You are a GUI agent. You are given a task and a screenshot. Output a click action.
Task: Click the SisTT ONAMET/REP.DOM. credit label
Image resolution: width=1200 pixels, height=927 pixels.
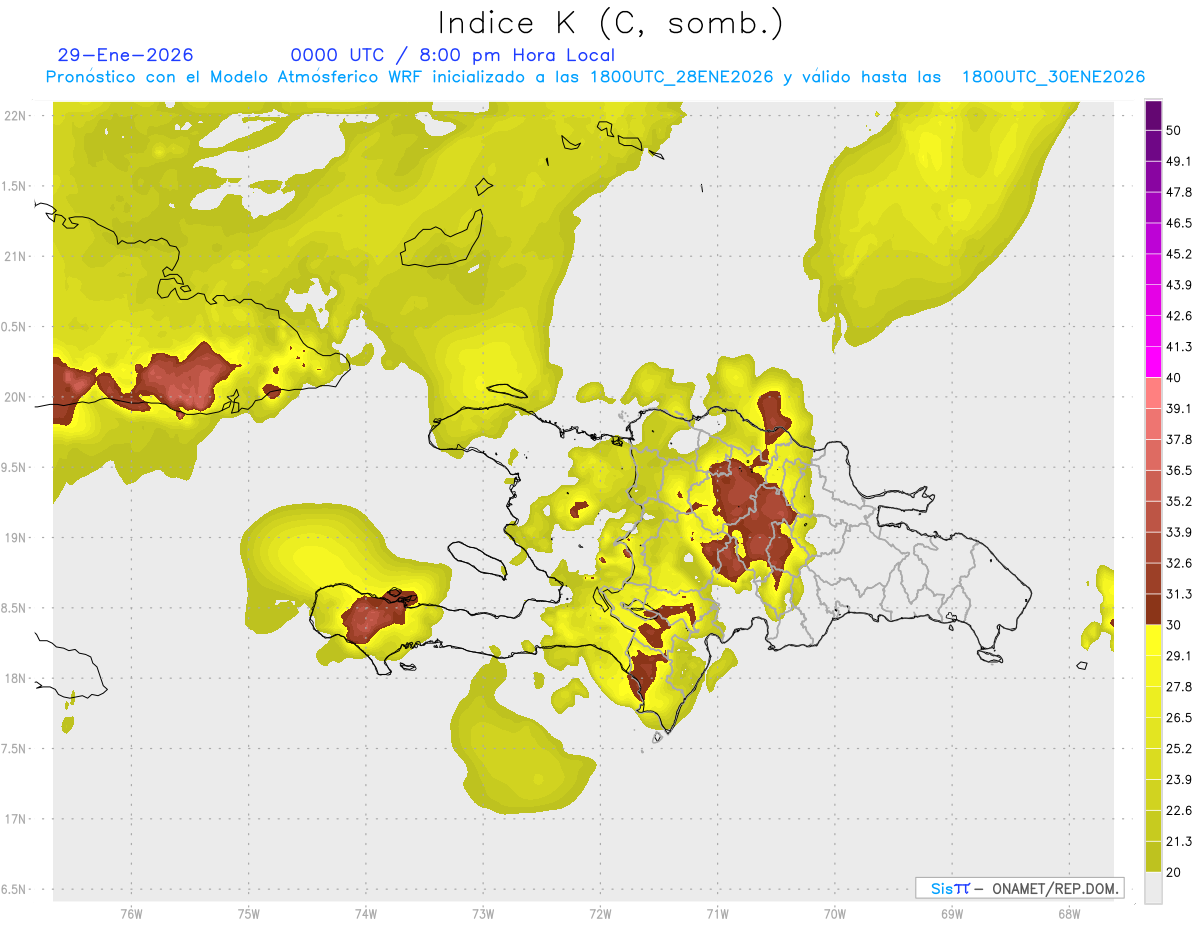click(x=1019, y=888)
